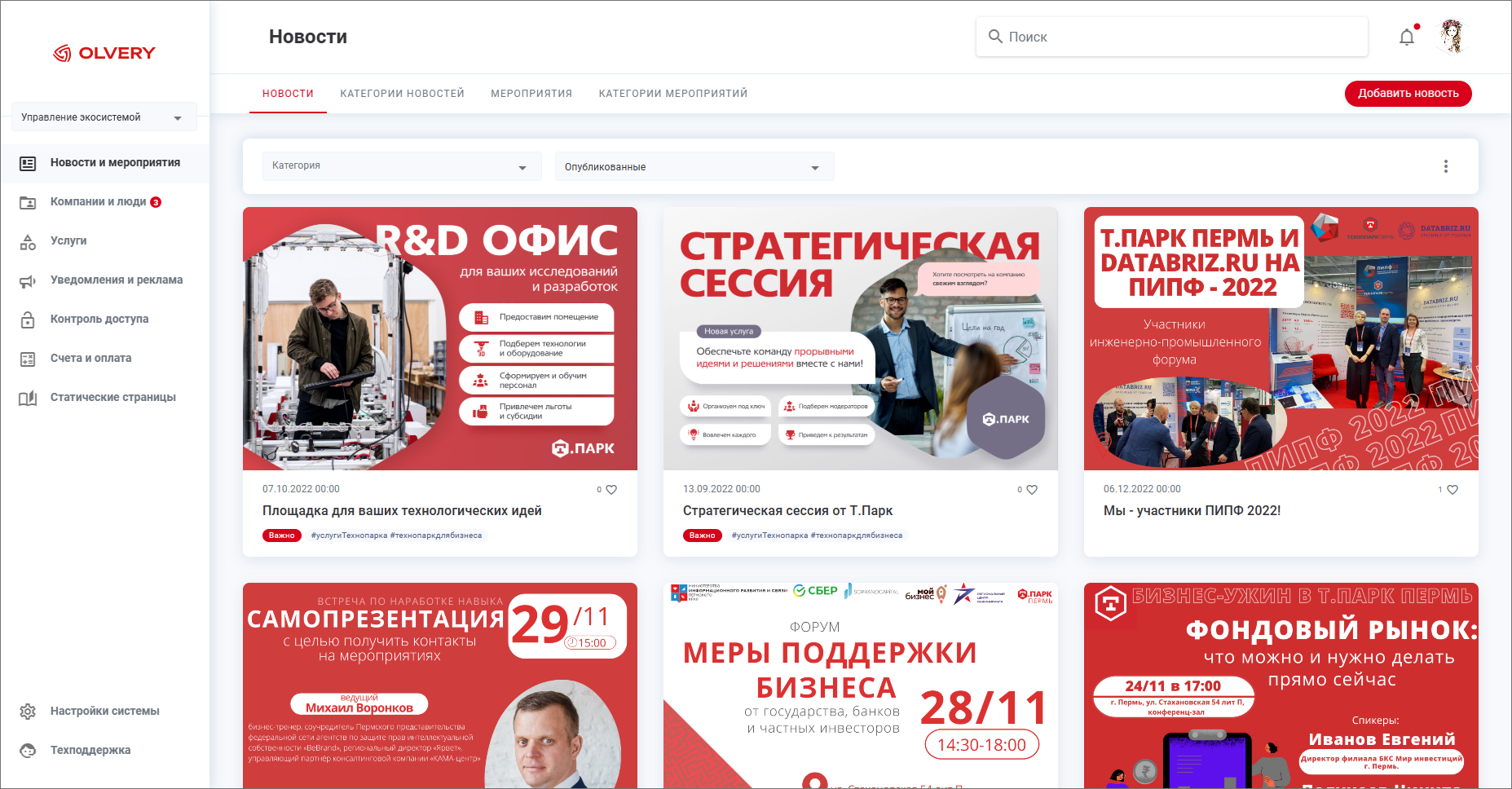Open the Категории новостей tab
The image size is (1512, 789).
(x=402, y=94)
